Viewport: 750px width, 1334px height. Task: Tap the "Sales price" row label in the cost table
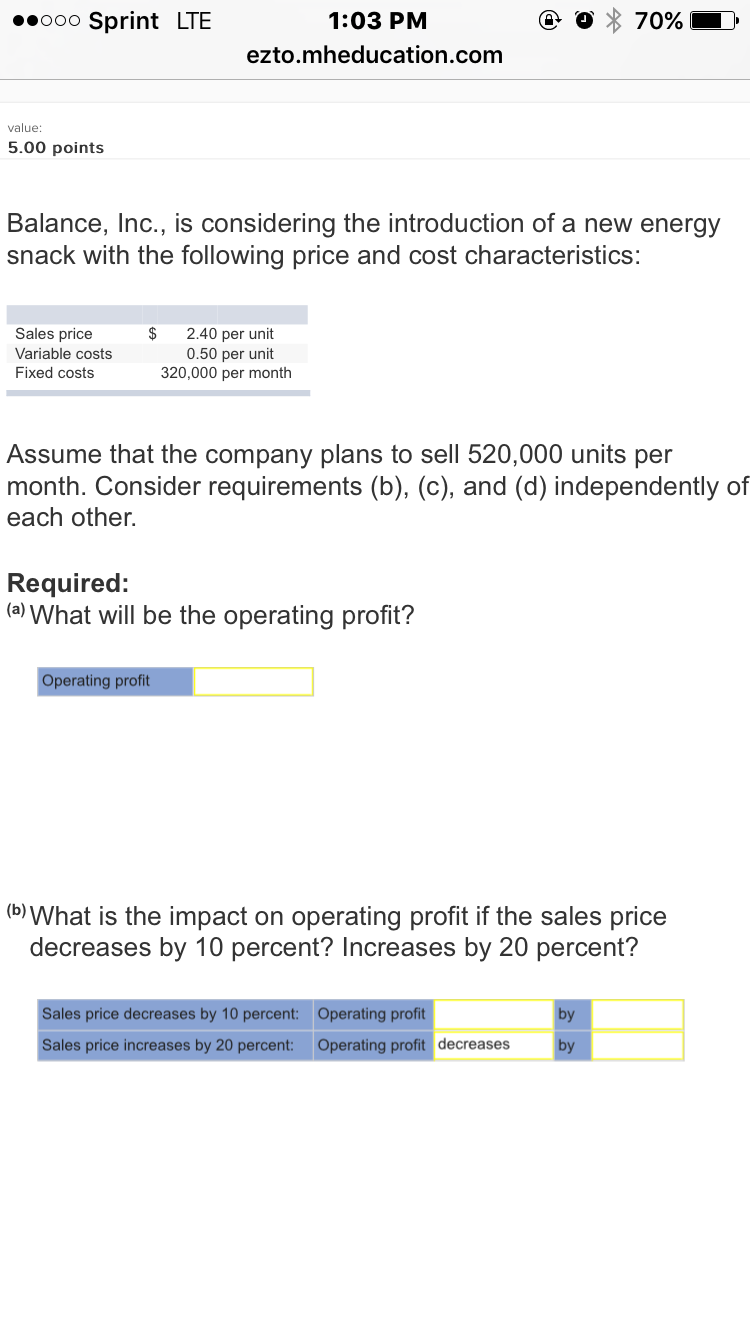[x=54, y=334]
